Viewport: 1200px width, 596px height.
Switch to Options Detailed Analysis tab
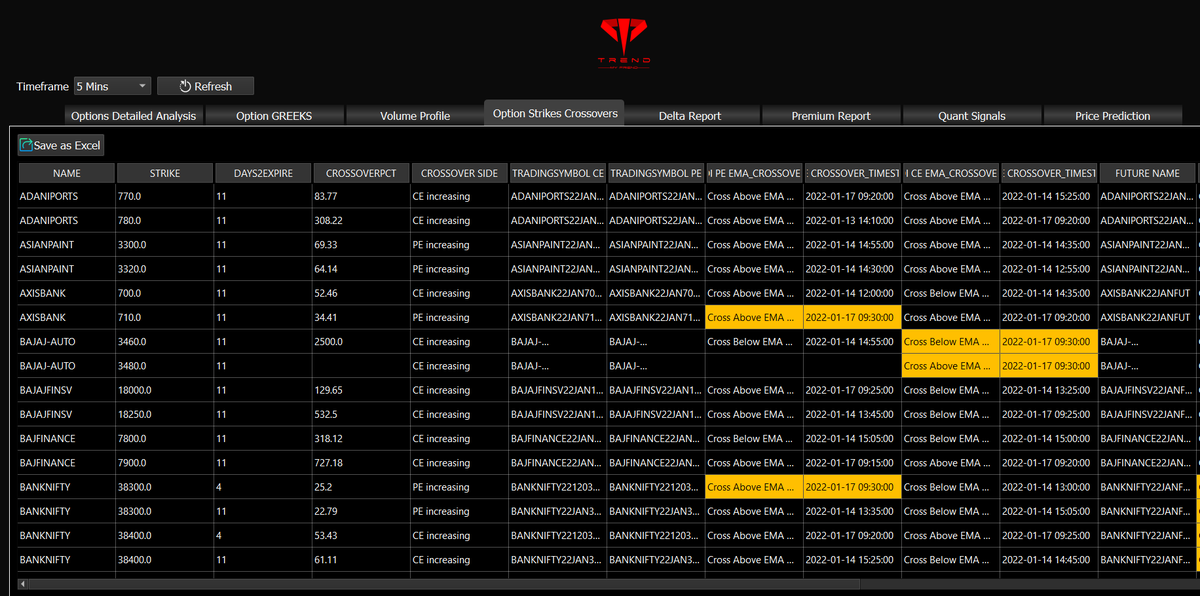[133, 116]
